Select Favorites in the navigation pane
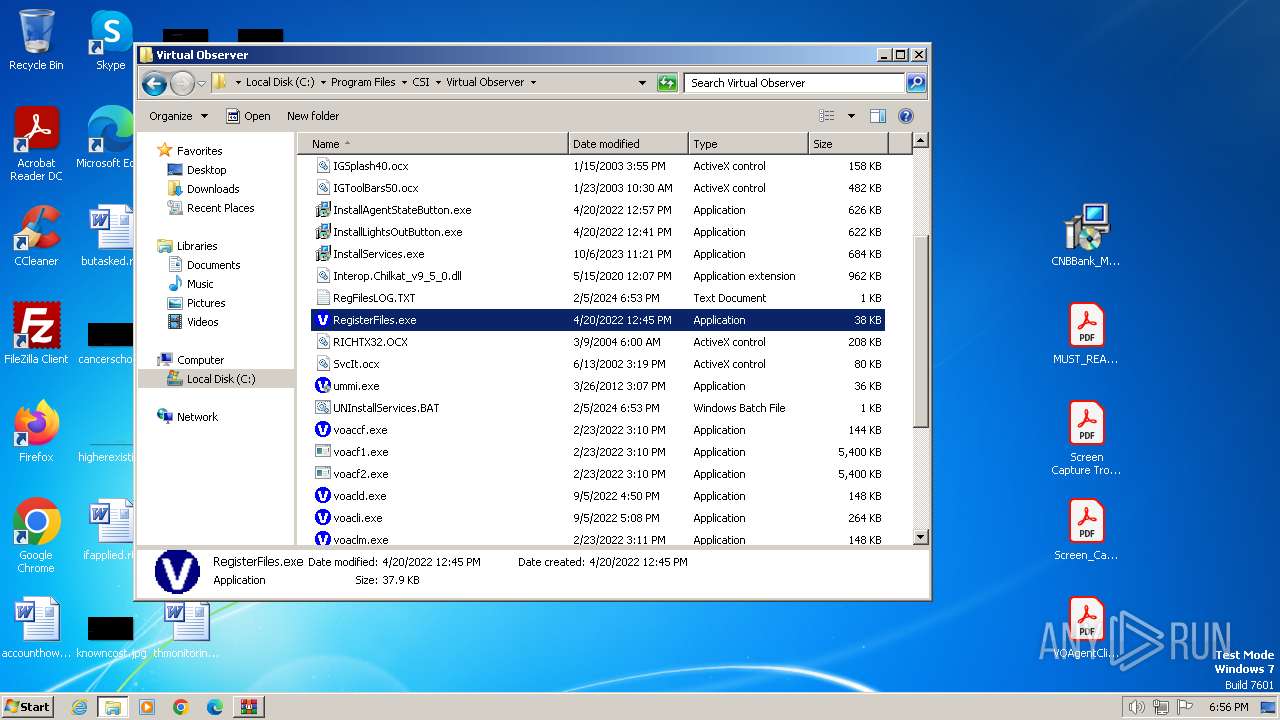1280x720 pixels. pyautogui.click(x=199, y=151)
